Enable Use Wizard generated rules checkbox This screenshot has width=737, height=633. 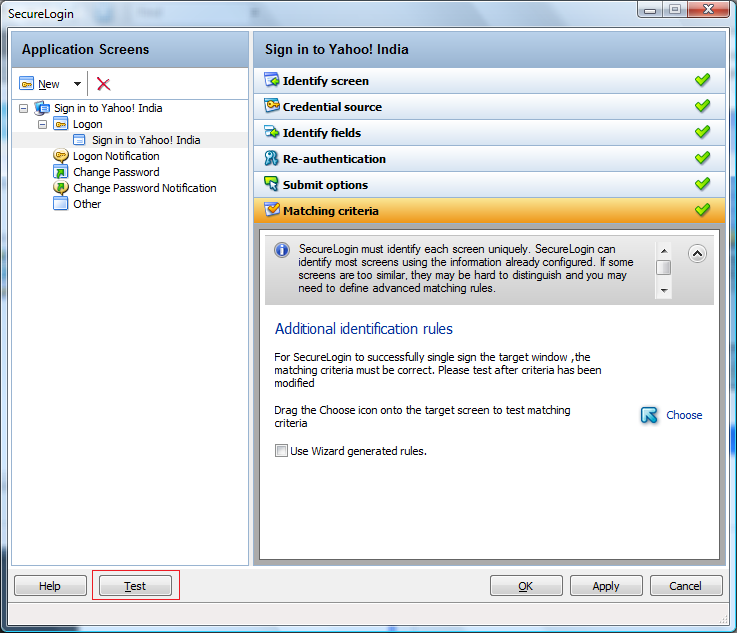point(281,451)
